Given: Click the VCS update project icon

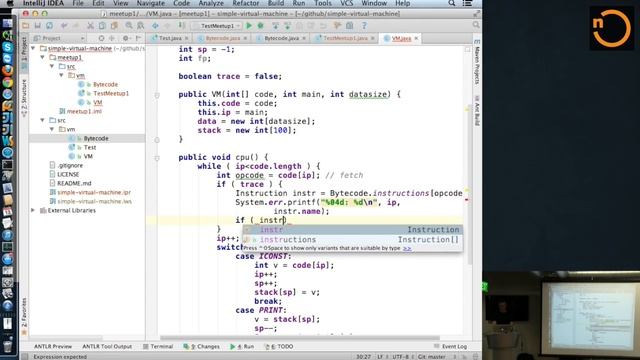Looking at the screenshot, I should coord(276,26).
